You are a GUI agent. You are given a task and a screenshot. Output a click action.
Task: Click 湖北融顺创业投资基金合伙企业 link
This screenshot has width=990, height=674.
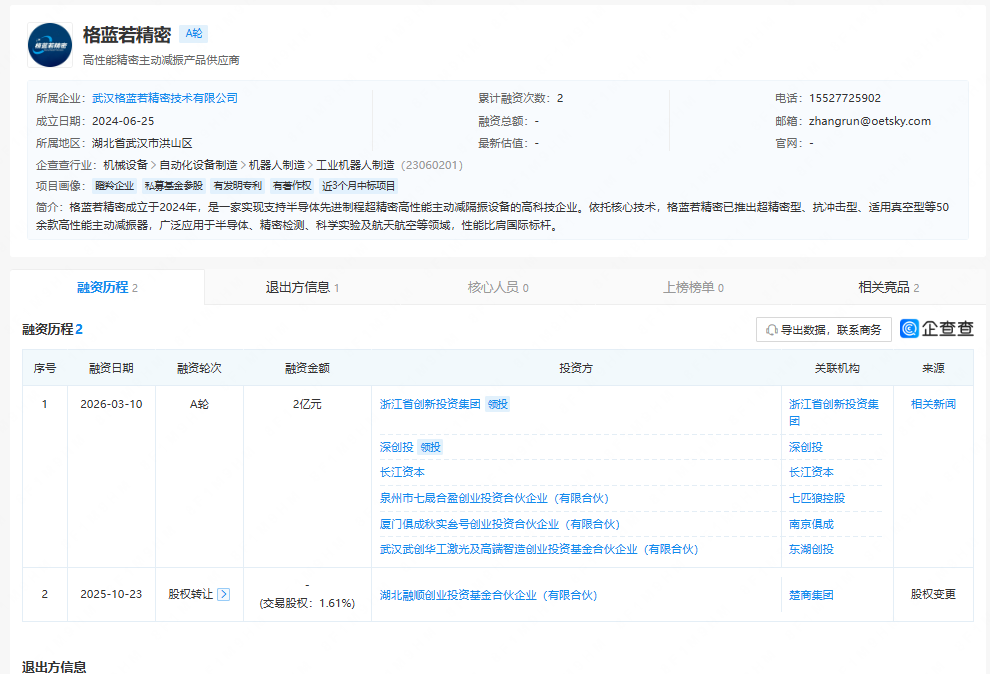click(x=488, y=595)
